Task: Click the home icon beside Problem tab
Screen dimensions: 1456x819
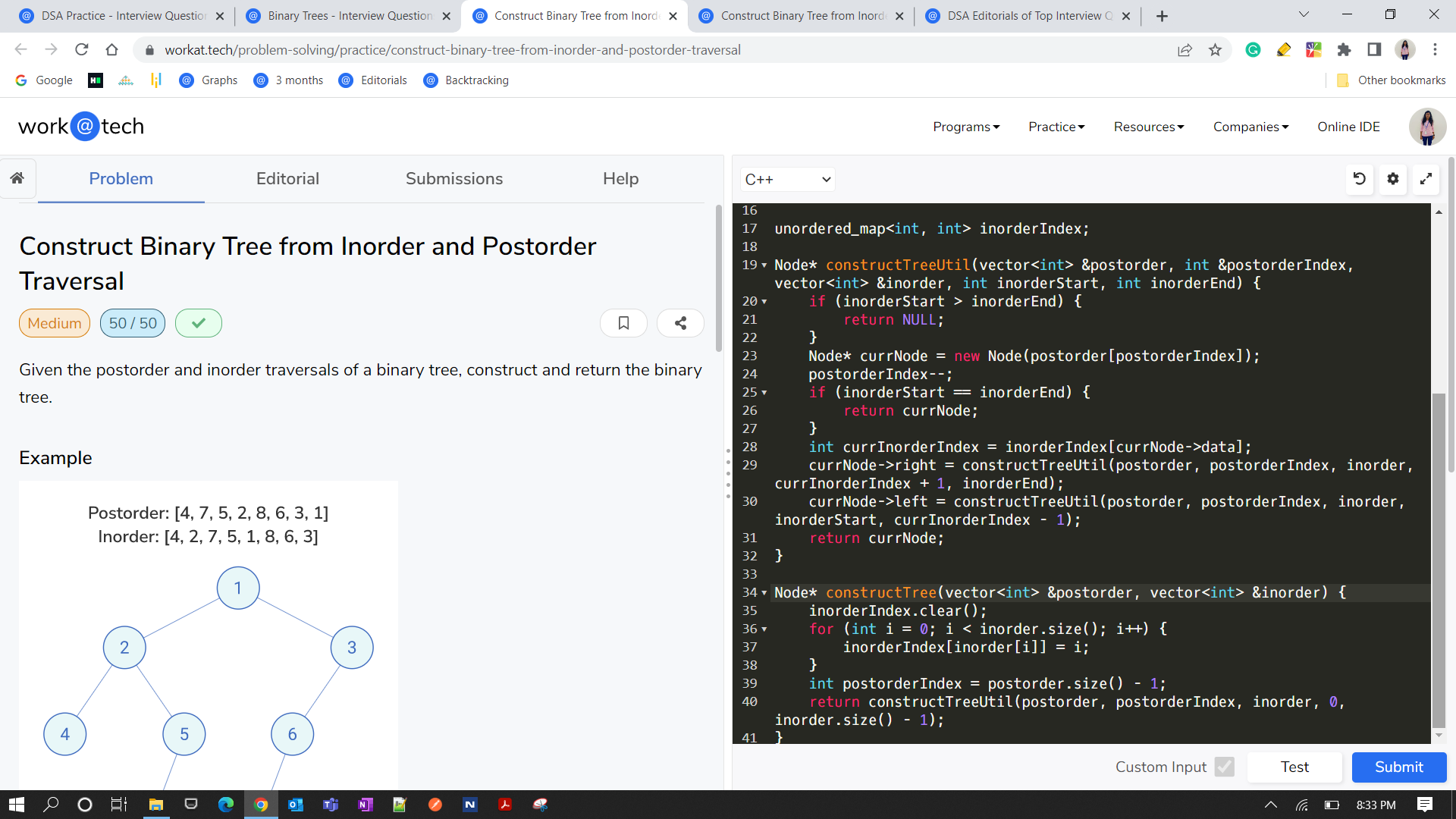Action: click(17, 178)
